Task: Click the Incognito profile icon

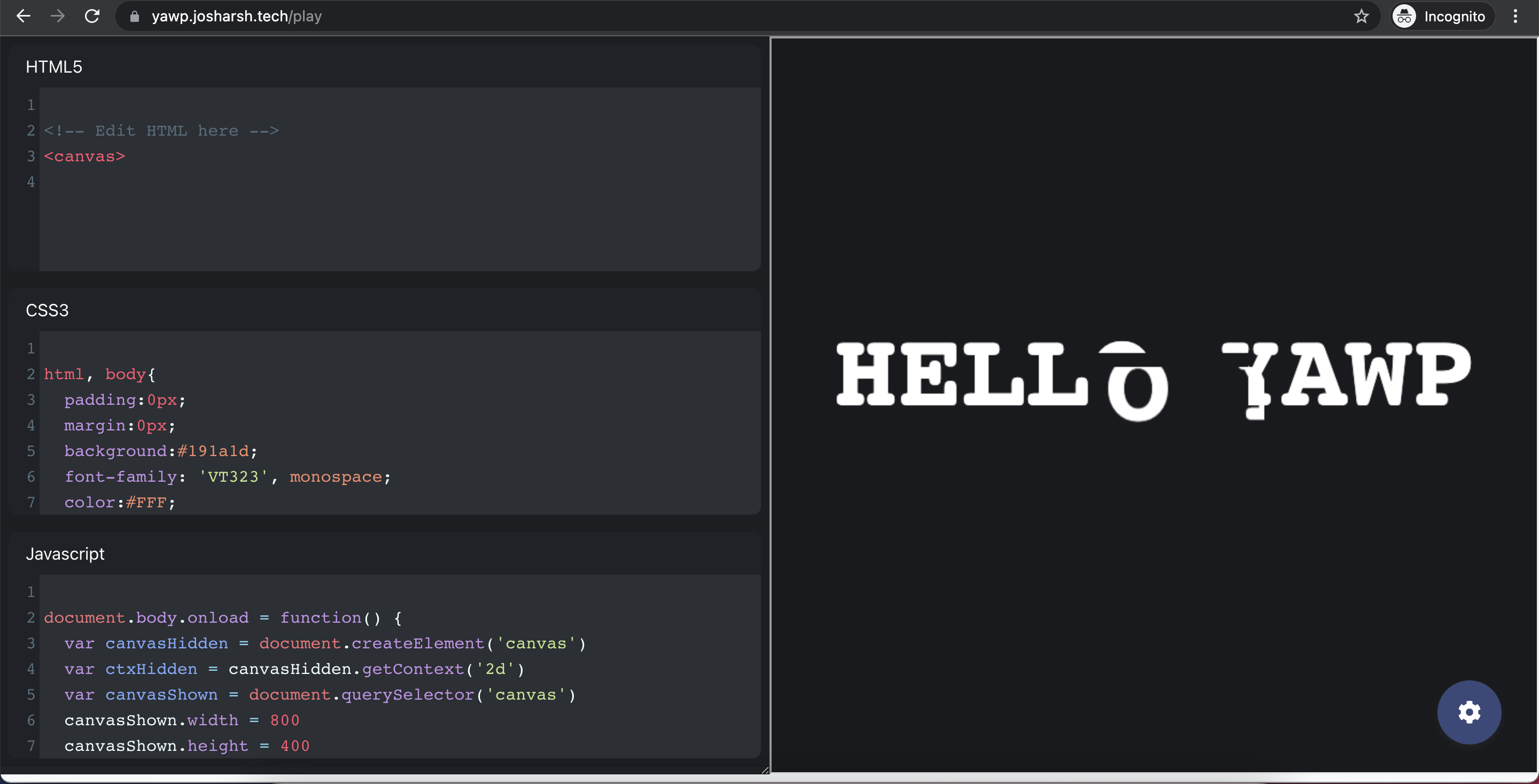Action: [1404, 16]
